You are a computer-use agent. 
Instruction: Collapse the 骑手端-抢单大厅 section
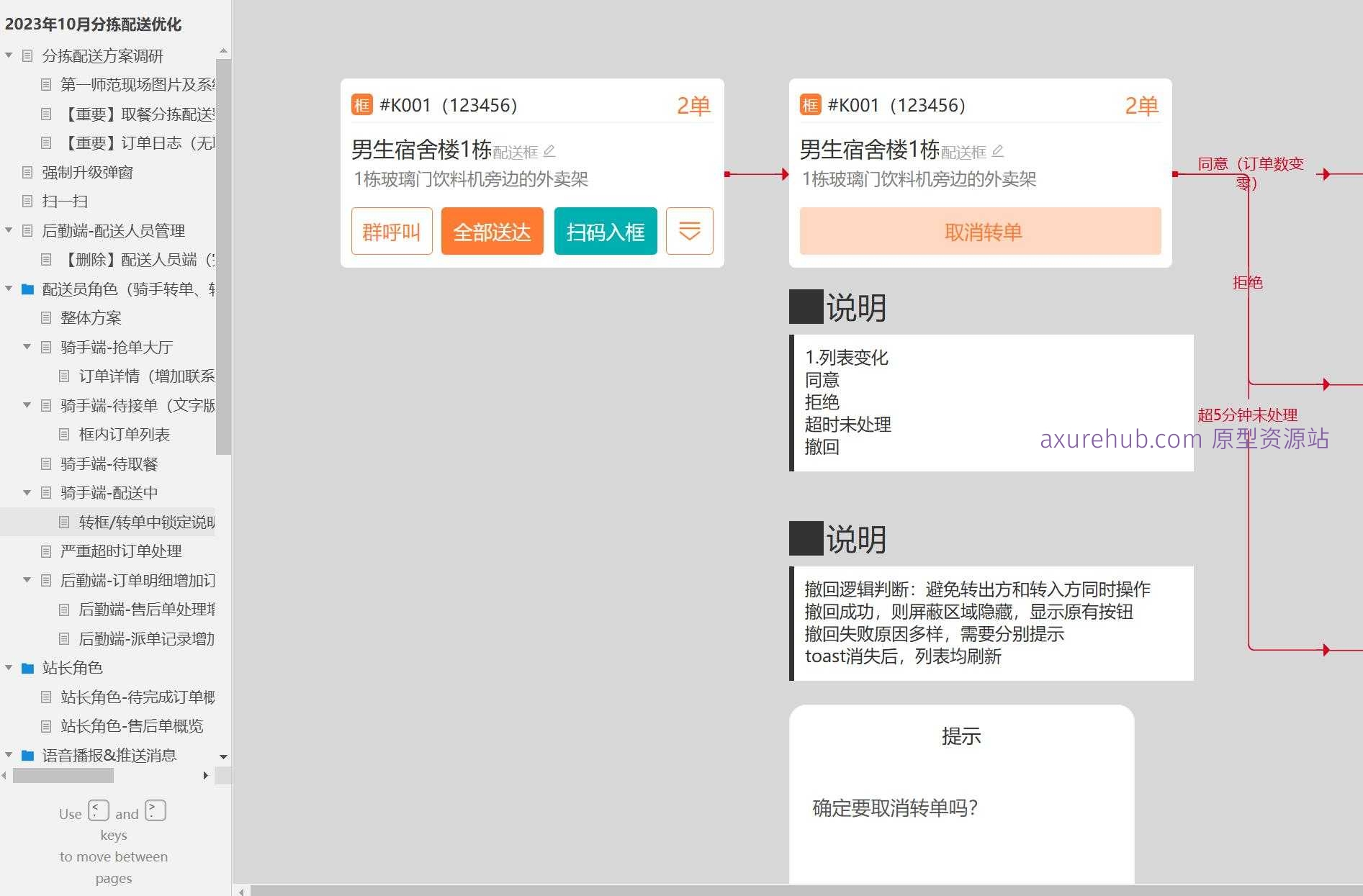[27, 347]
